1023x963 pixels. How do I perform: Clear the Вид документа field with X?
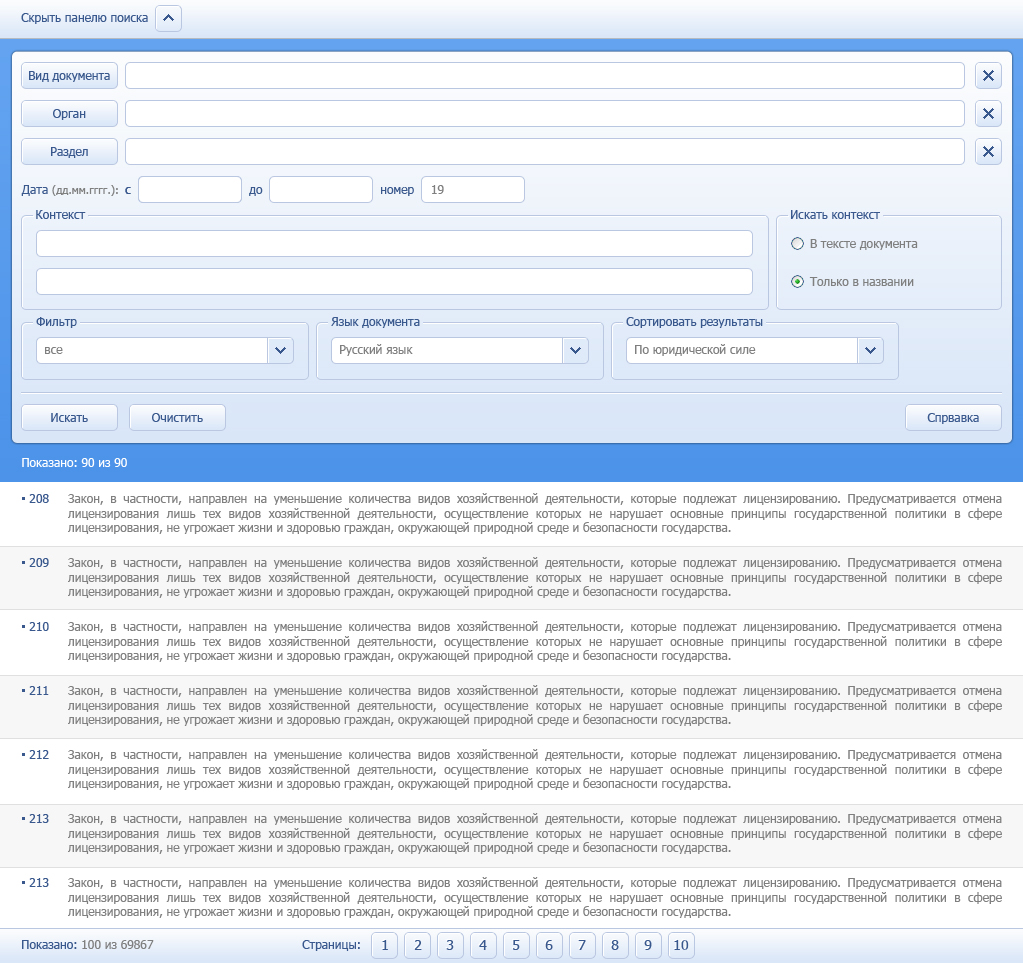[988, 76]
